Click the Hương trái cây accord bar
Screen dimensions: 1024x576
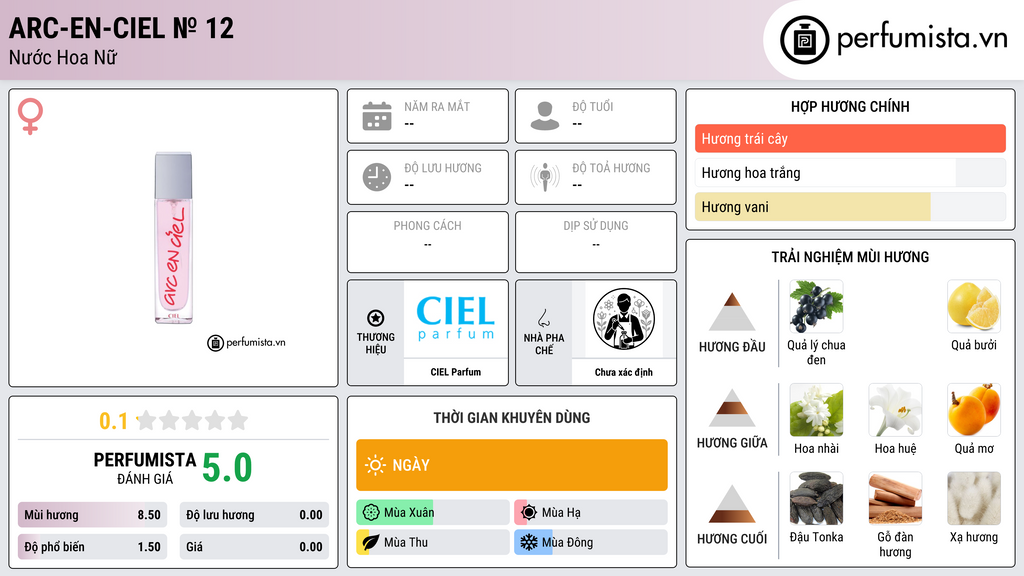coord(850,138)
